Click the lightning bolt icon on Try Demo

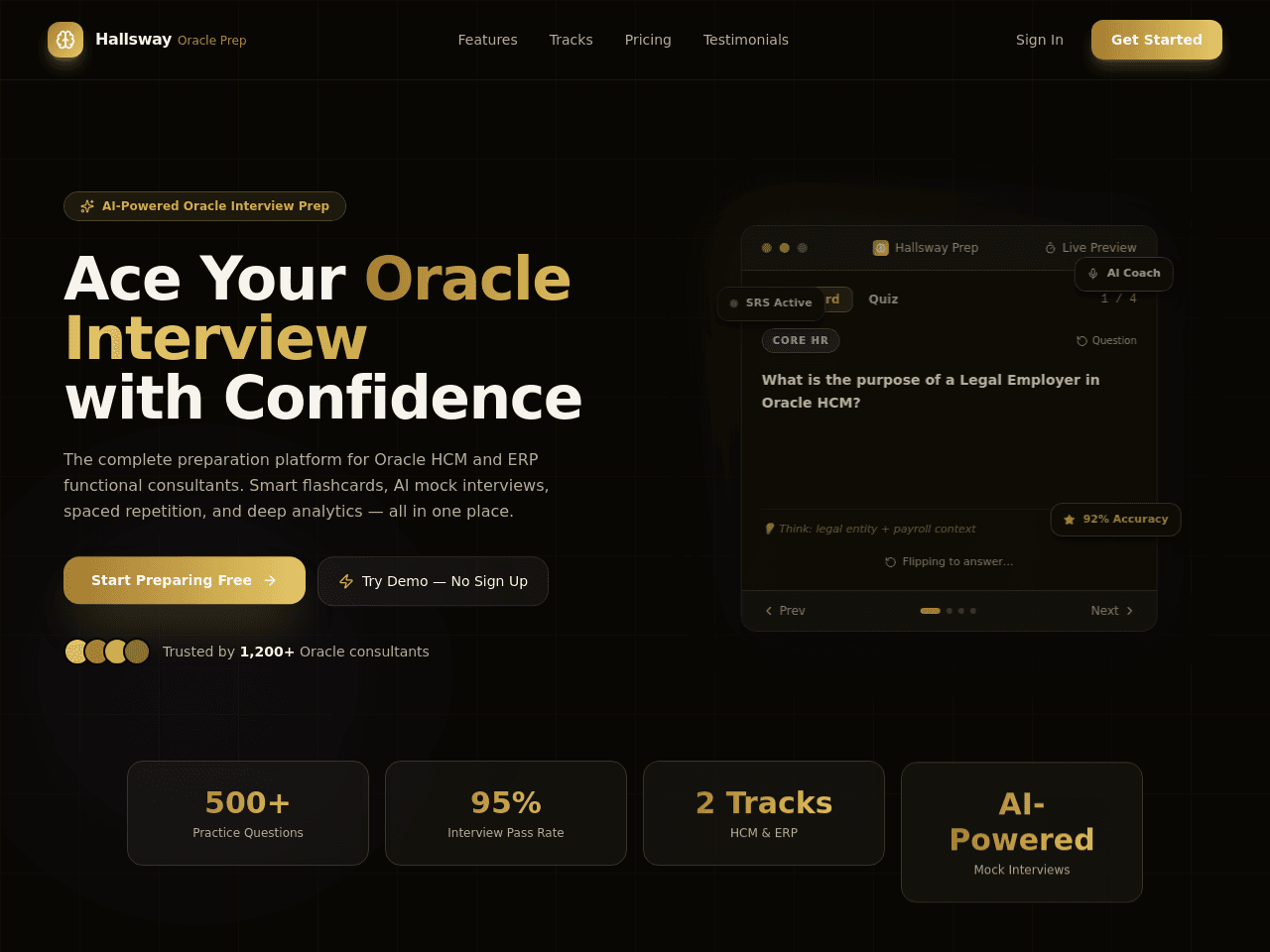[346, 581]
